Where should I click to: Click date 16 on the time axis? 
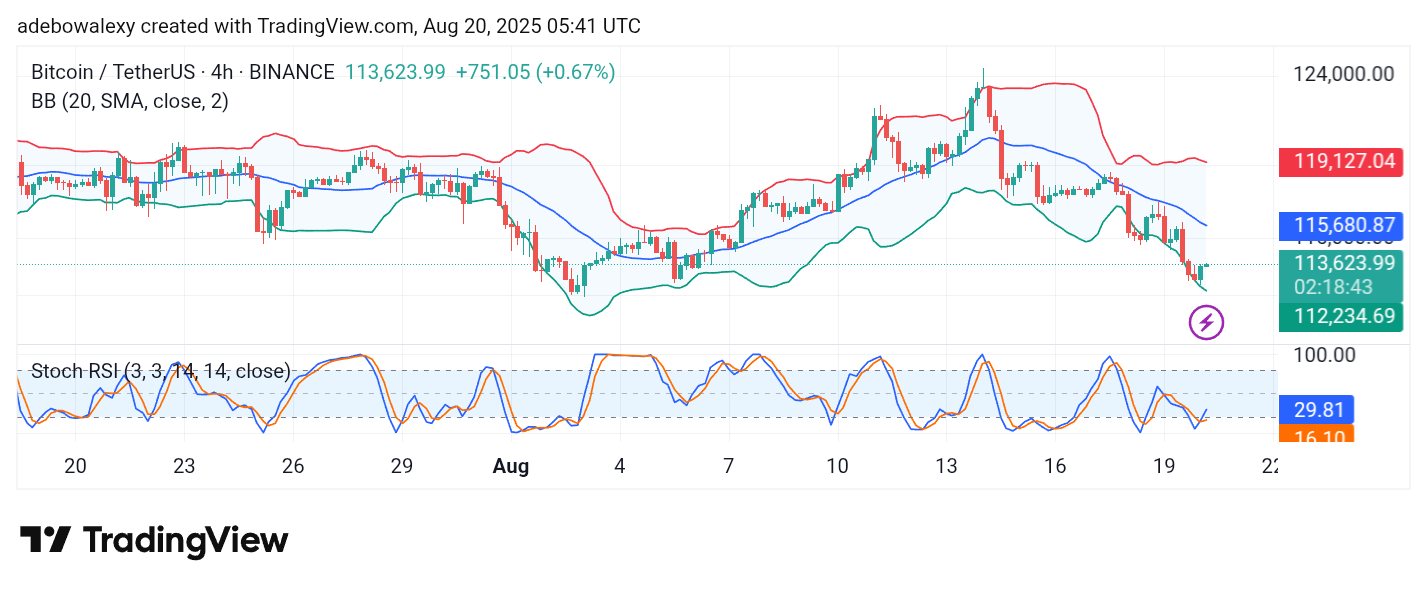1055,466
